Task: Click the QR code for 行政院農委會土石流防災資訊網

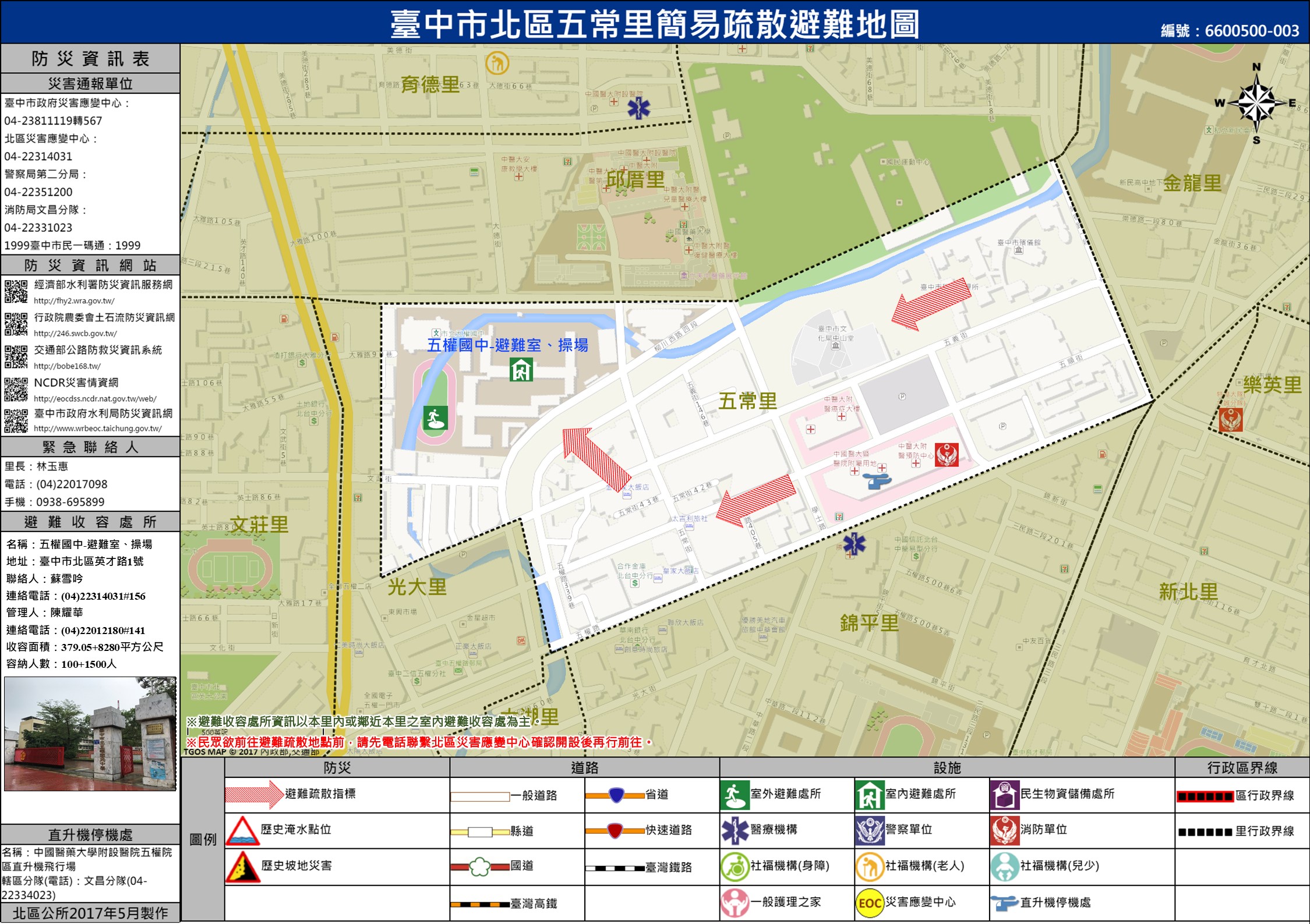Action: click(x=16, y=324)
